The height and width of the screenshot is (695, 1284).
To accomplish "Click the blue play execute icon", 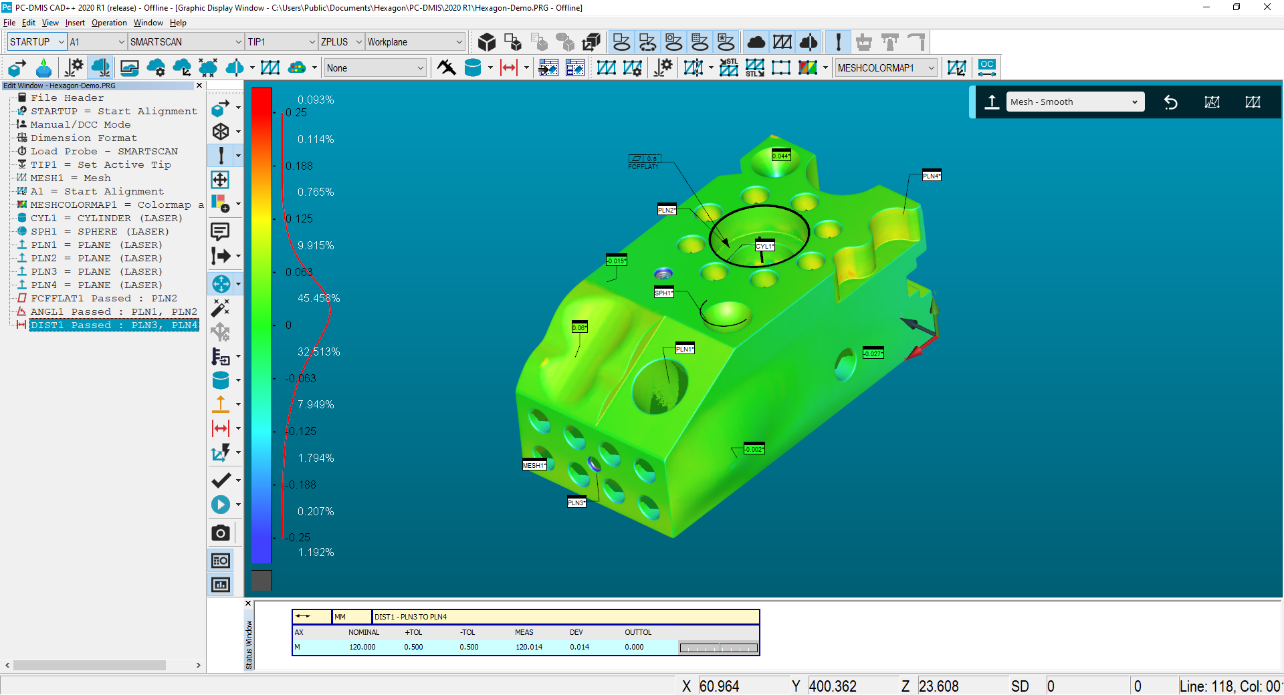I will pyautogui.click(x=220, y=505).
